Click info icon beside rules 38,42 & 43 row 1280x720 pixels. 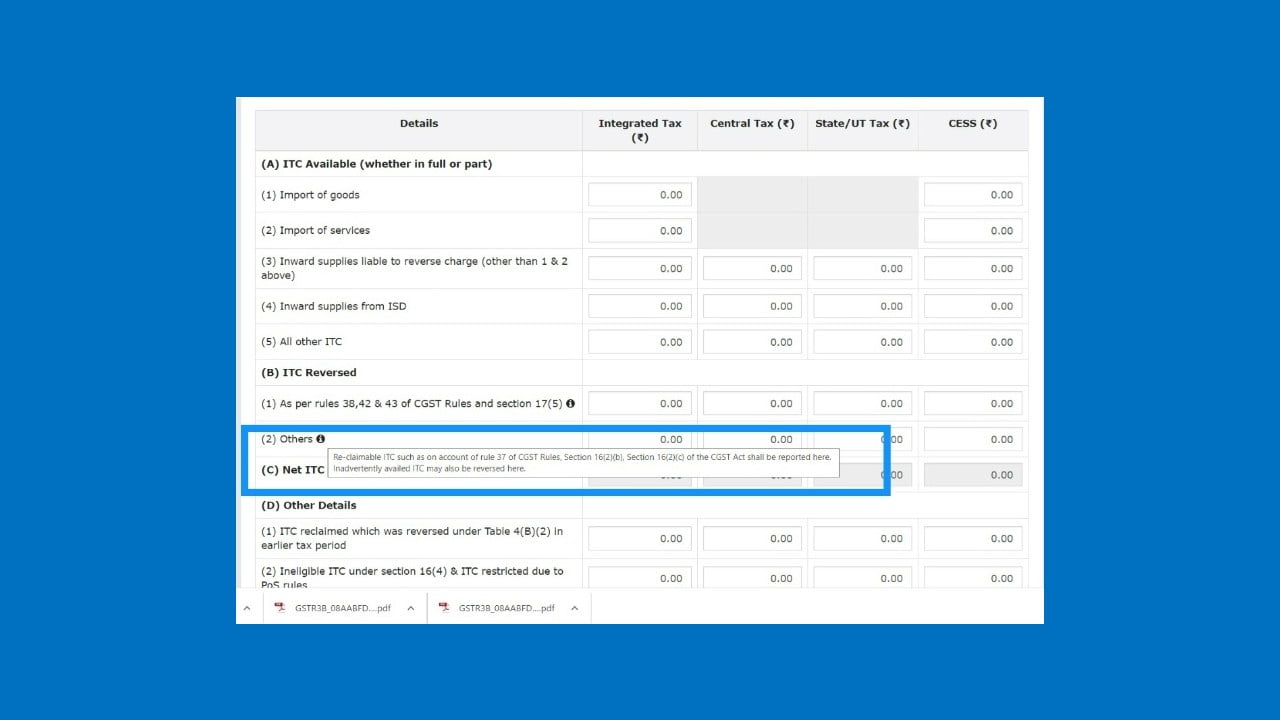(x=570, y=404)
